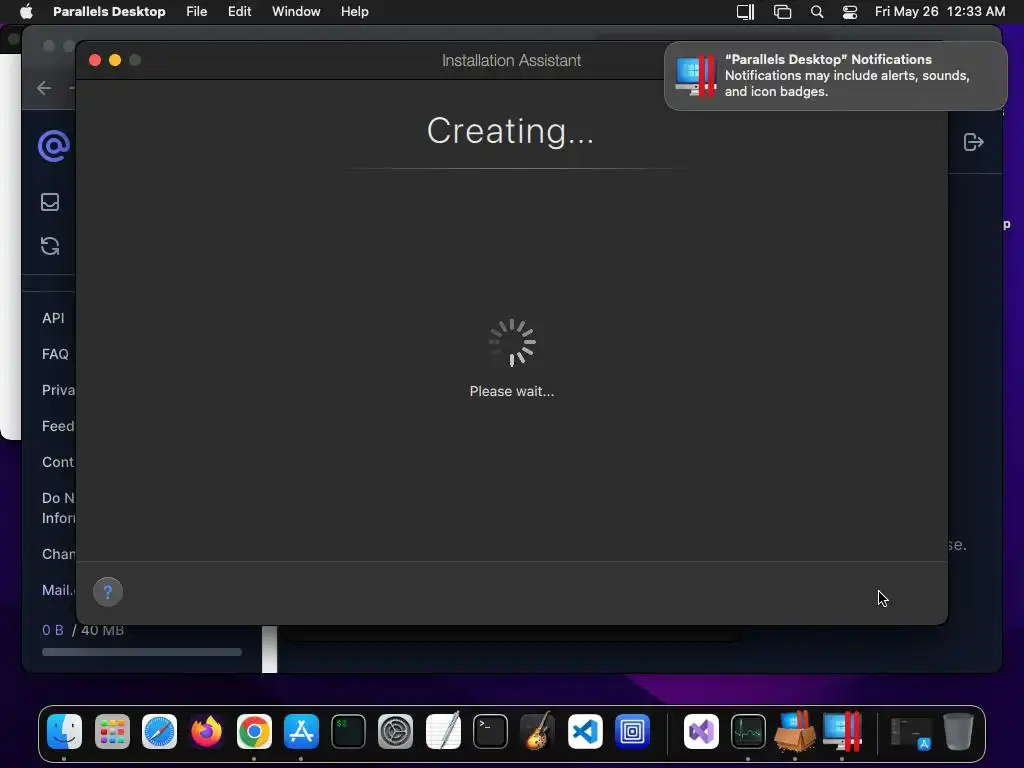
Task: Open the inbox icon in background sidebar
Action: pyautogui.click(x=50, y=202)
